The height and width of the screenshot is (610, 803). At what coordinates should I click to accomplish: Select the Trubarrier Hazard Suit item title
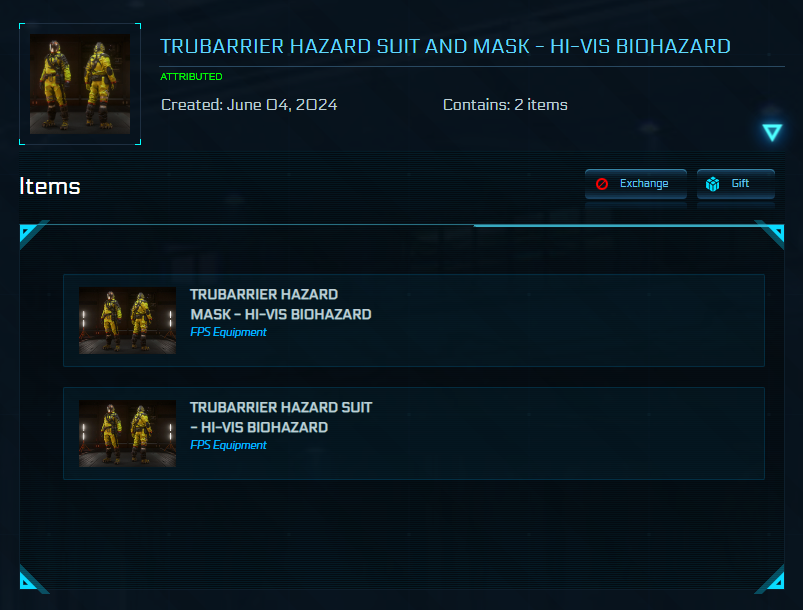281,417
